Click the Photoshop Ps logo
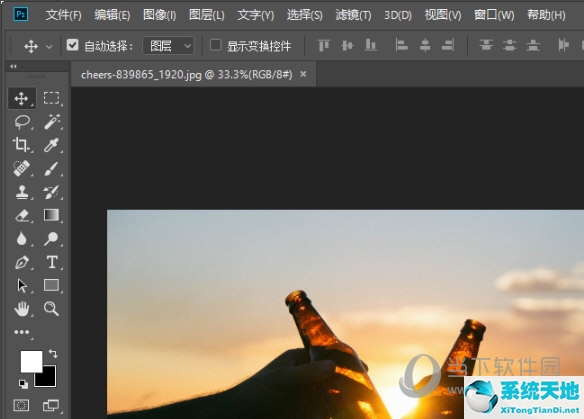This screenshot has height=419, width=584. pos(20,15)
